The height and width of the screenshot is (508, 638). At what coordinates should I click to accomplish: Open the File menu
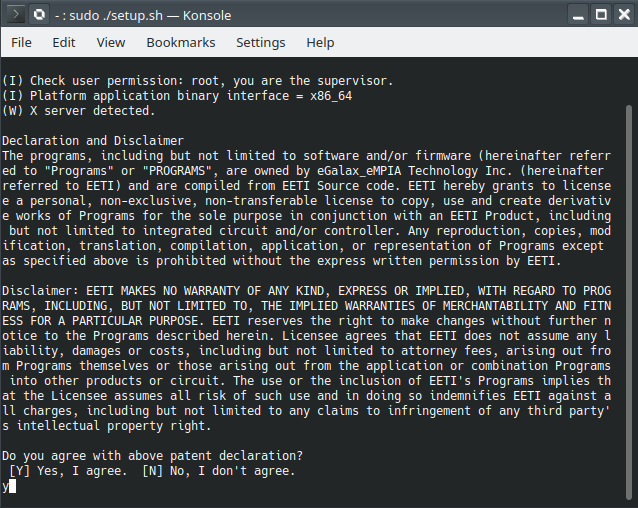click(21, 43)
